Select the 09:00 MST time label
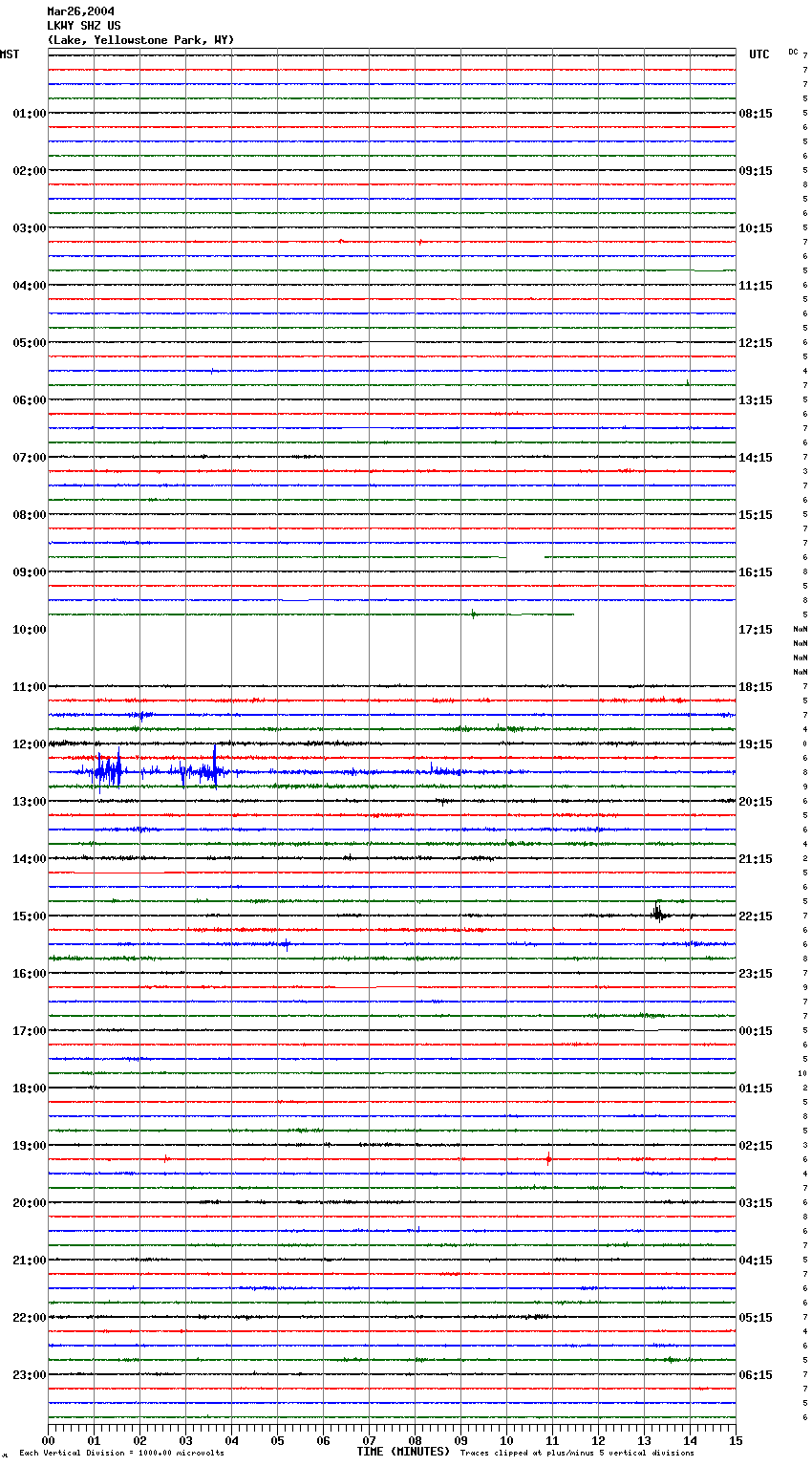 30,572
